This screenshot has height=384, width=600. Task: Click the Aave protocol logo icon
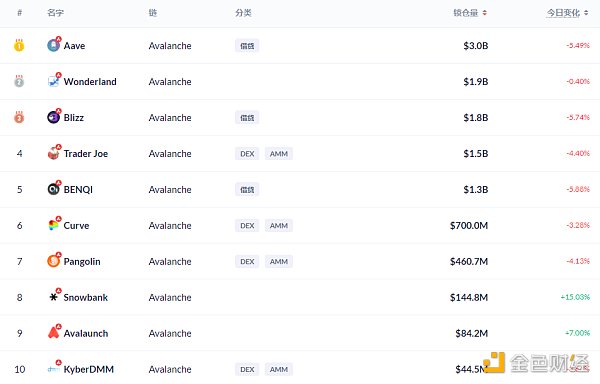point(54,45)
